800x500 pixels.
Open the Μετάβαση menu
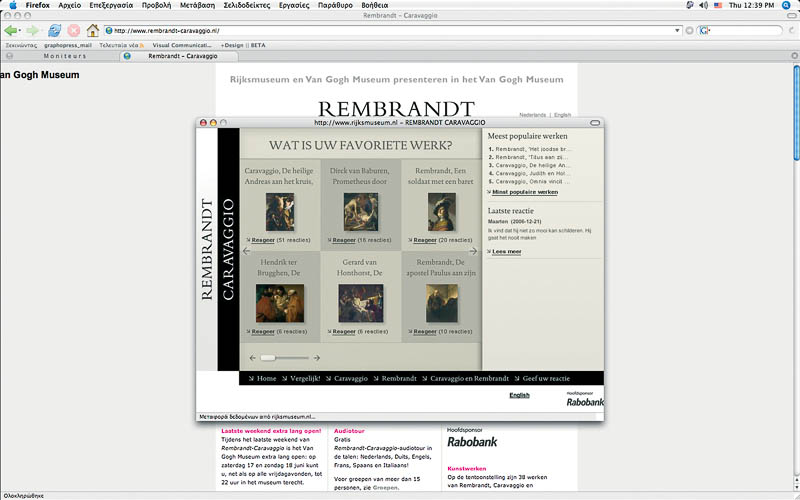(x=197, y=5)
